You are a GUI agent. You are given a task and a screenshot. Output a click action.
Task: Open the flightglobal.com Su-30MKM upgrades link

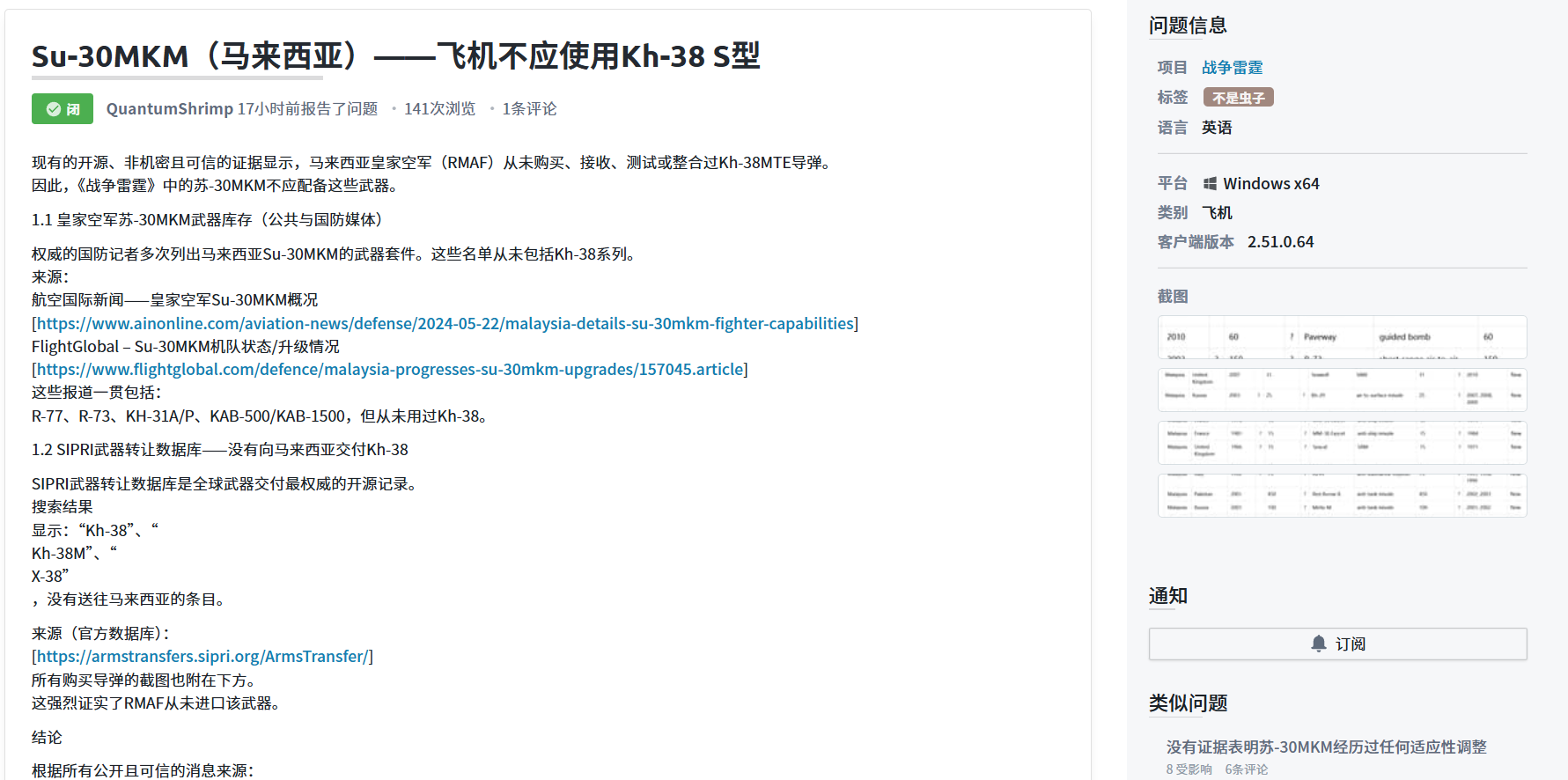390,370
